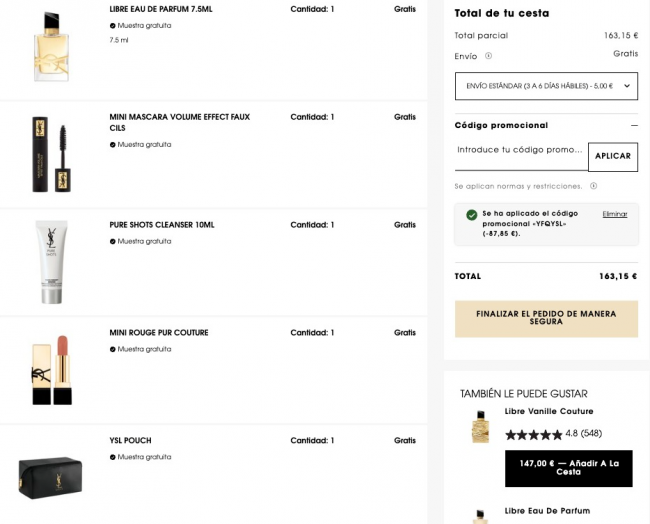Click the promo code input field
The width and height of the screenshot is (650, 524).
point(520,150)
